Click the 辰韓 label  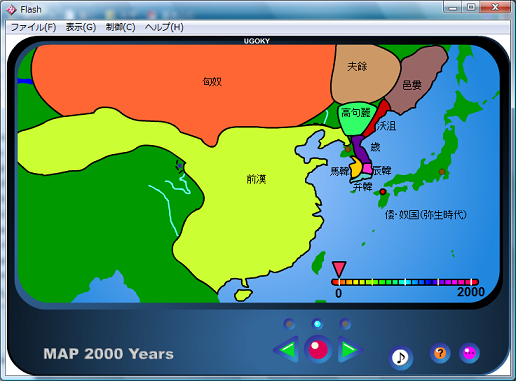(382, 171)
